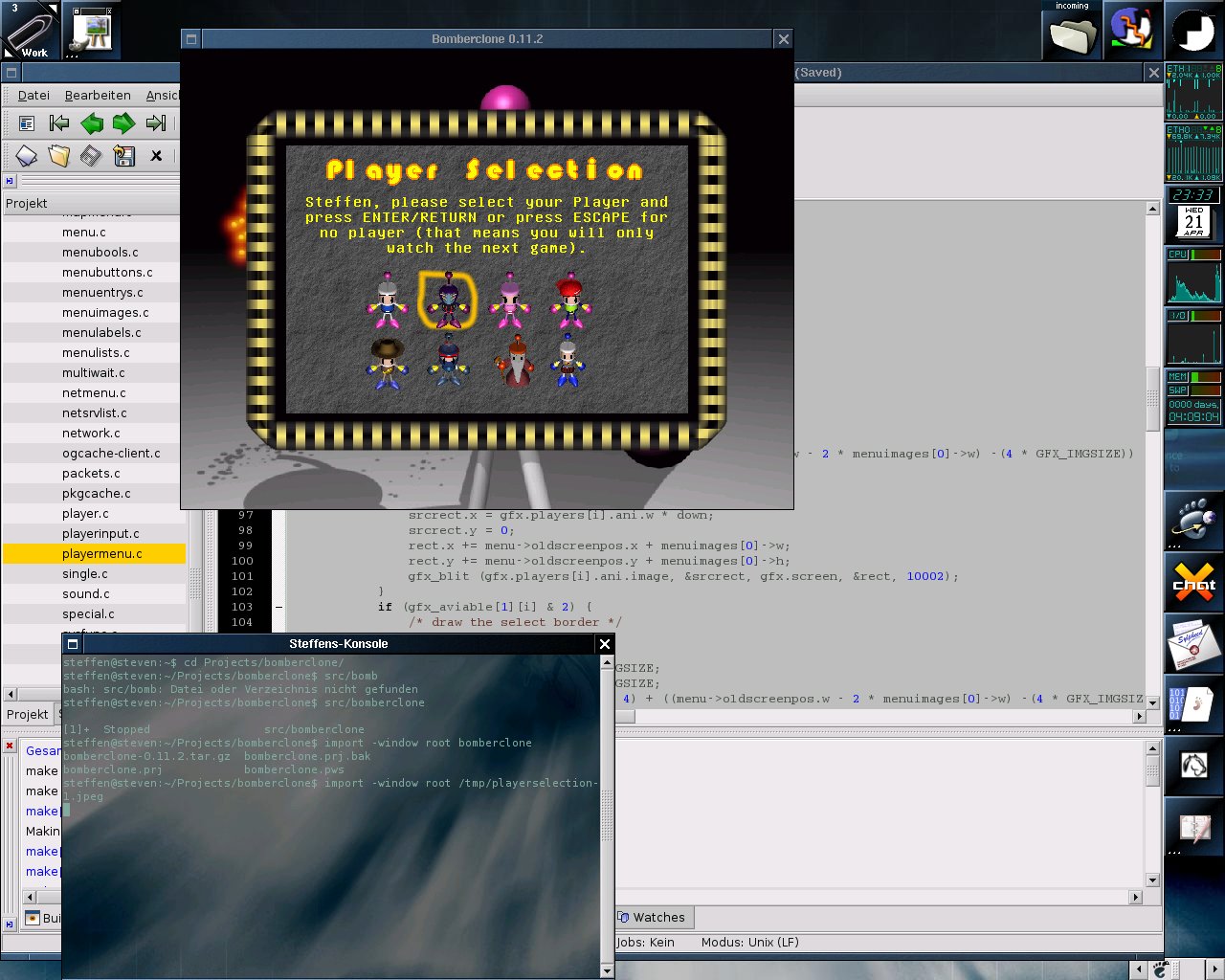Screen dimensions: 1225x980
Task: Open a file using the folder icon
Action: [59, 155]
